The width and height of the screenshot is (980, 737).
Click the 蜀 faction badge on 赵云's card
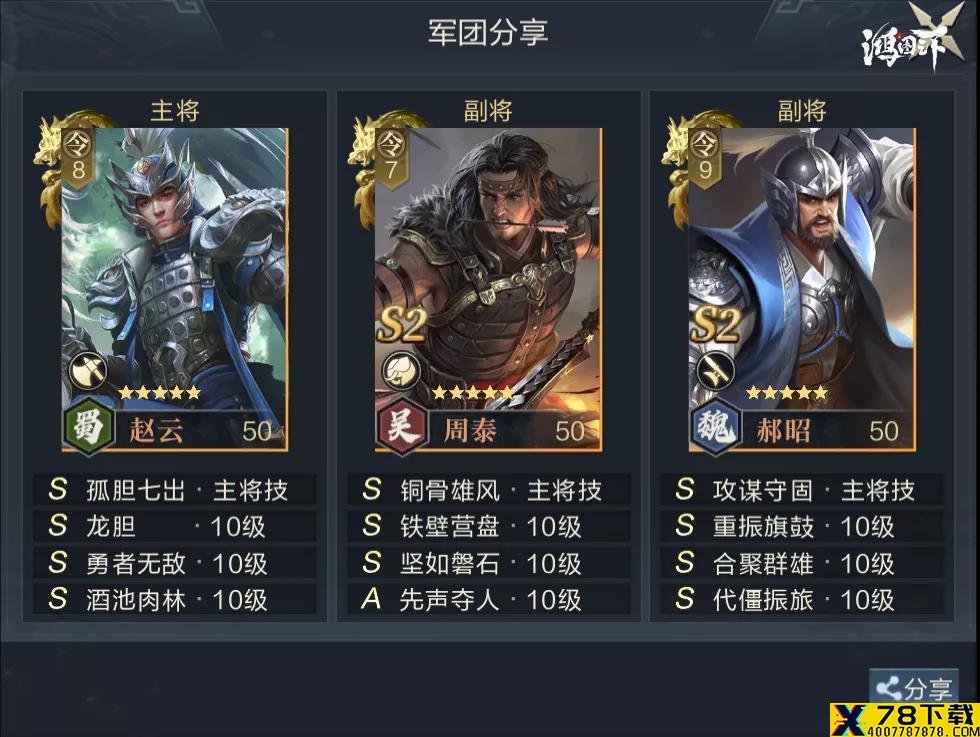tap(89, 427)
